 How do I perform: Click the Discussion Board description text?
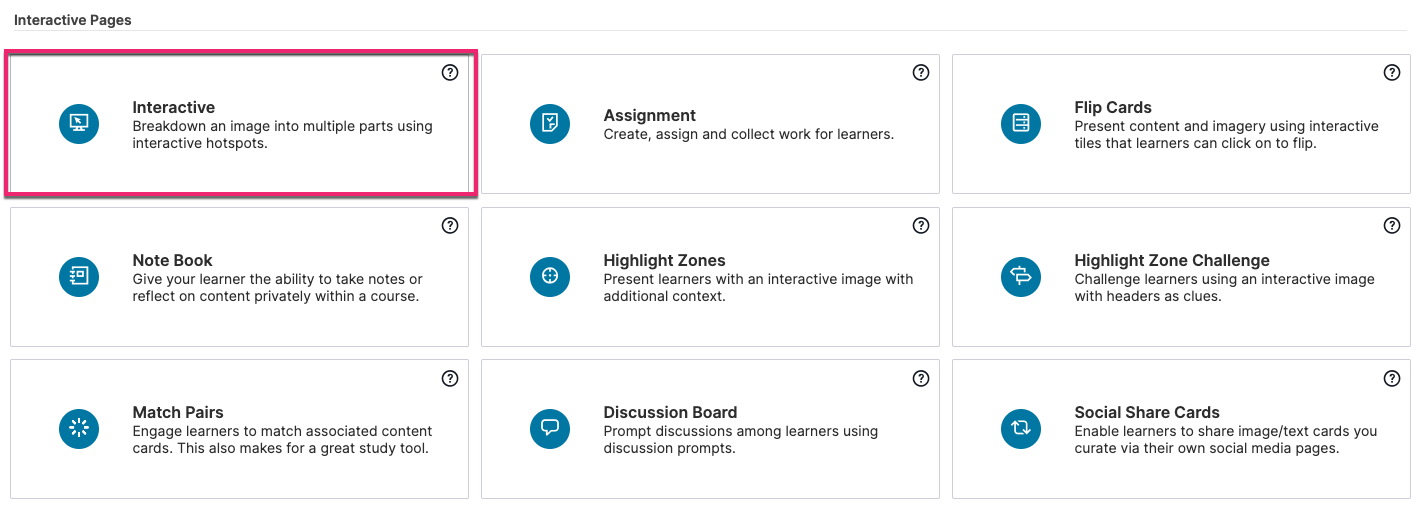click(x=741, y=440)
